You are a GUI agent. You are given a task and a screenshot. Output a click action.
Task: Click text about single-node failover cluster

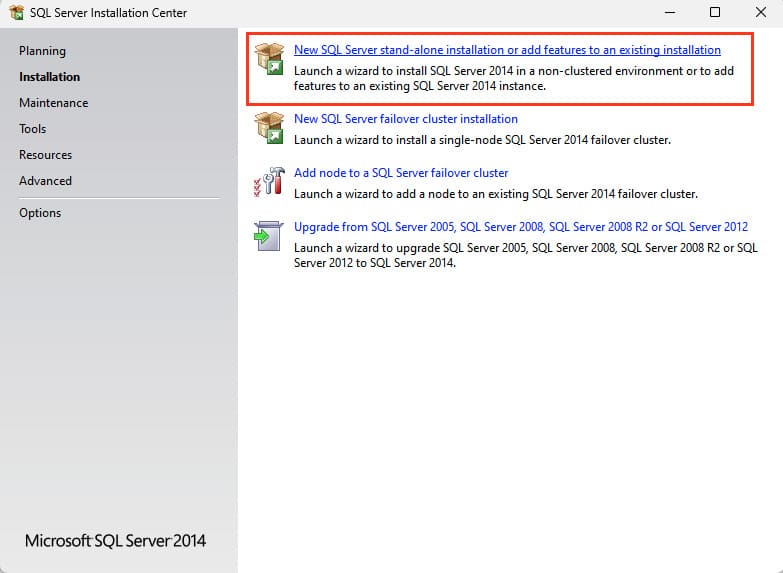[x=482, y=140]
